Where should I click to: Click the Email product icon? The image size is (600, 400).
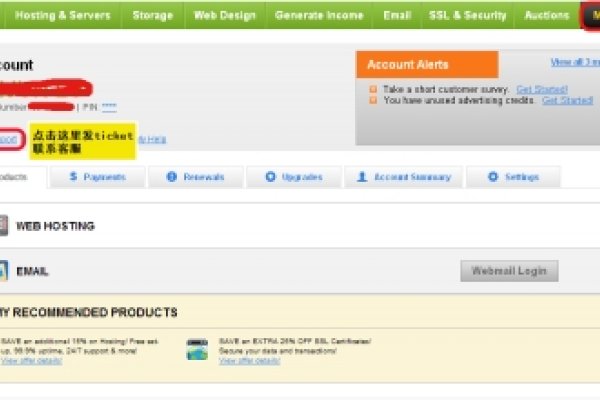[3, 270]
